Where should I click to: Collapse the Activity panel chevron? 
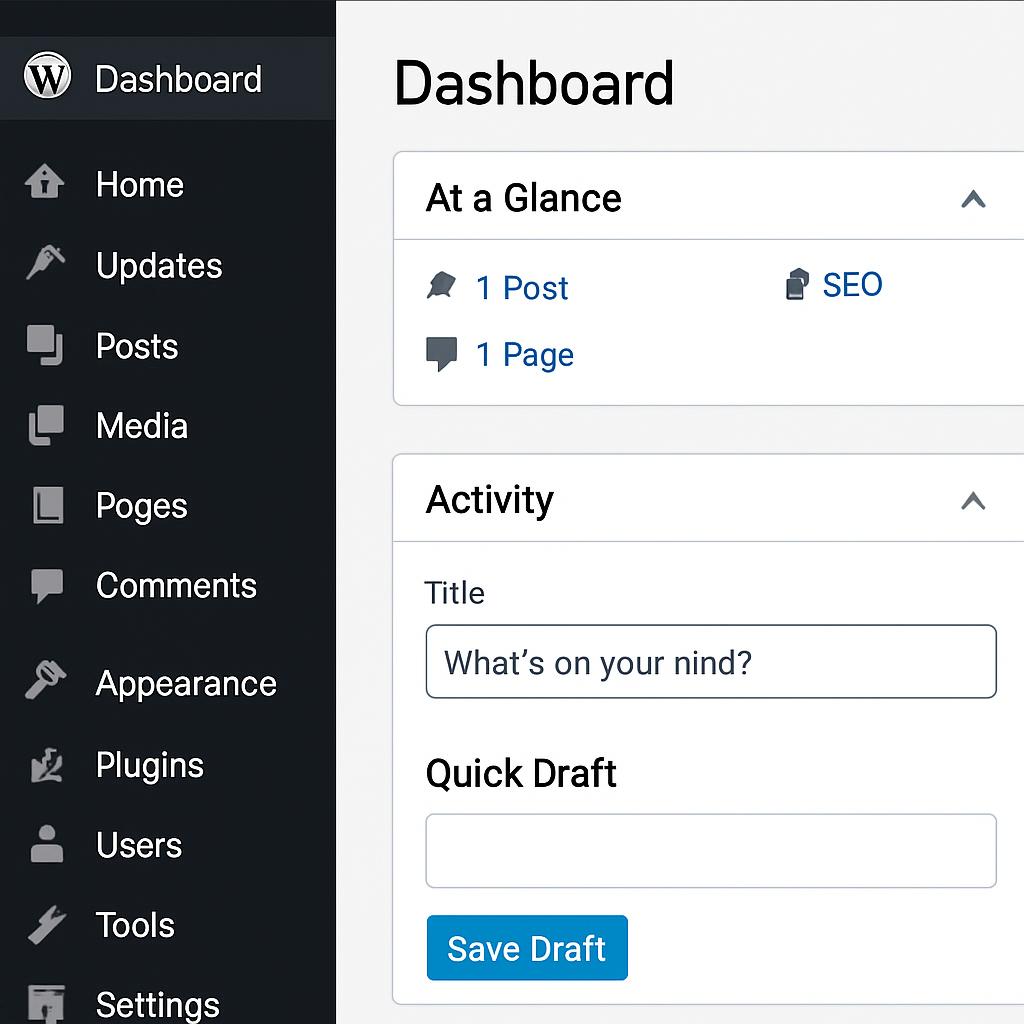click(x=973, y=500)
